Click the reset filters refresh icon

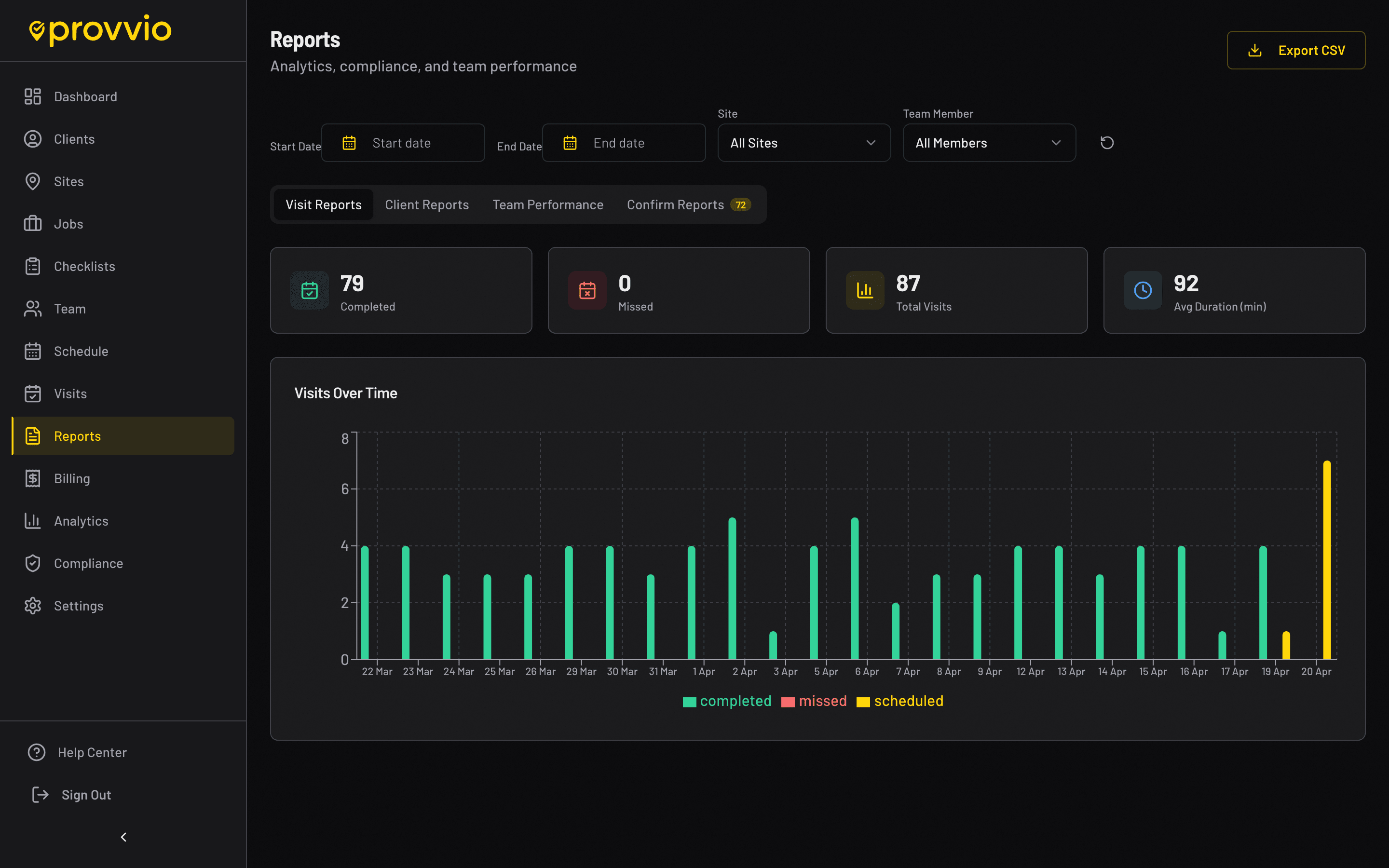pos(1106,142)
